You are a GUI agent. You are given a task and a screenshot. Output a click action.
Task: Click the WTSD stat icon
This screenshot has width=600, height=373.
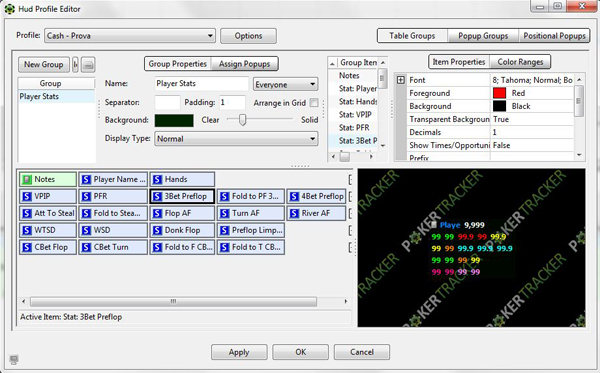click(x=27, y=230)
